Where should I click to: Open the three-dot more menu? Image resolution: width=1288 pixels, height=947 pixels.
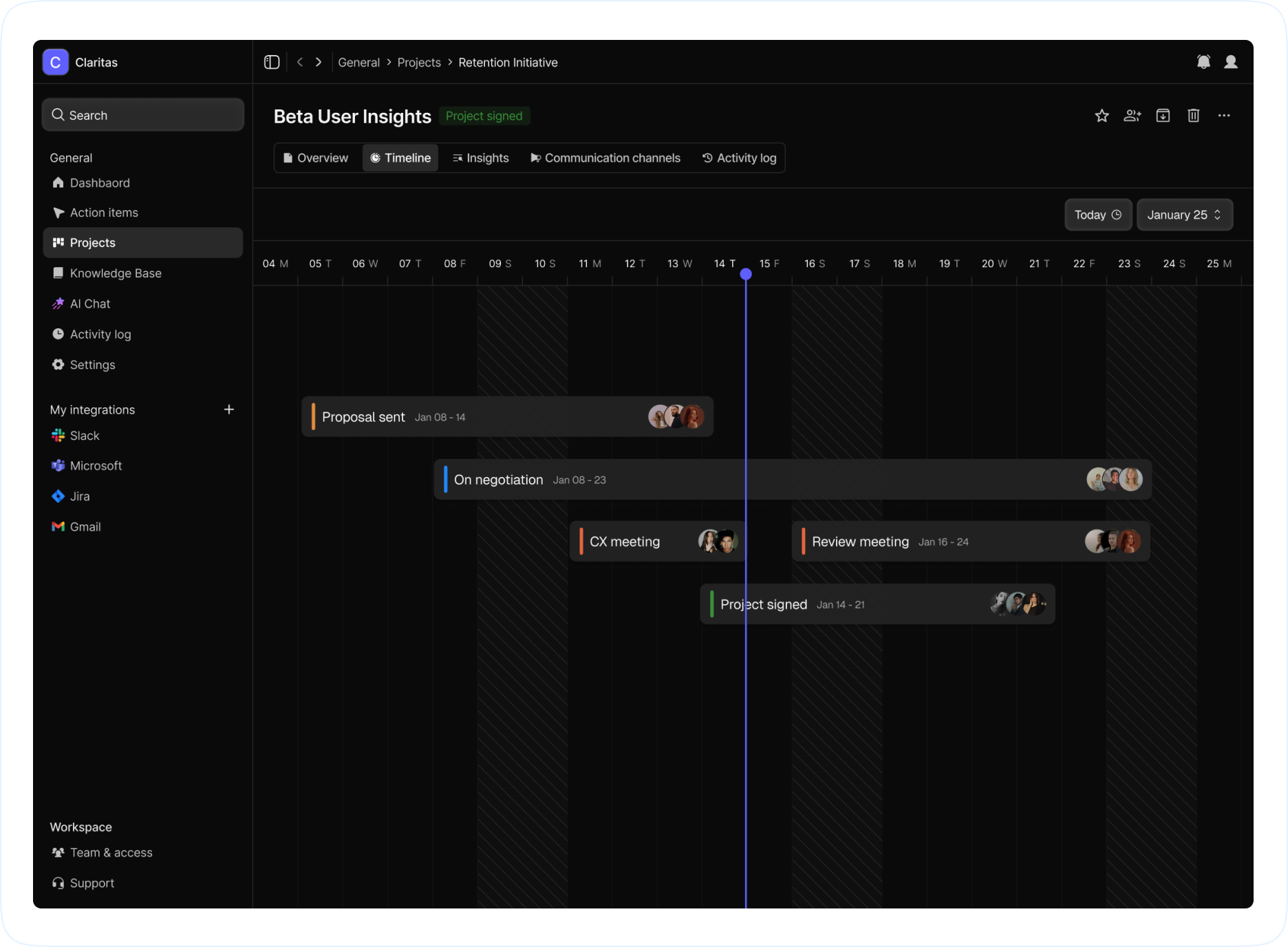(1224, 116)
